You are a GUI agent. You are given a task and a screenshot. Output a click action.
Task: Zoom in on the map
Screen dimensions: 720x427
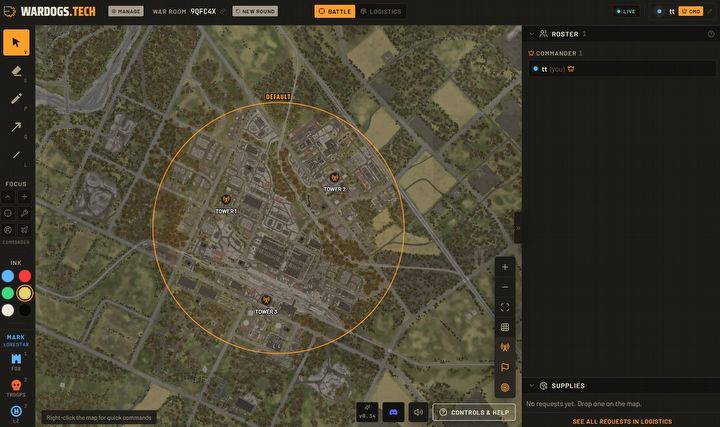tap(505, 267)
